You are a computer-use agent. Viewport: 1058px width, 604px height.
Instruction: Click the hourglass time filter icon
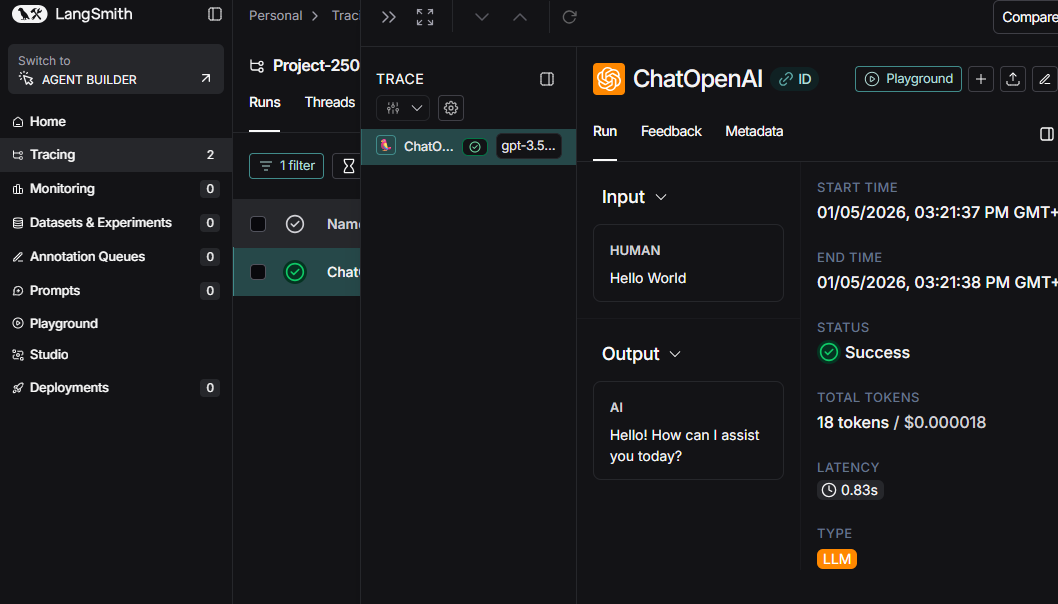coord(347,166)
